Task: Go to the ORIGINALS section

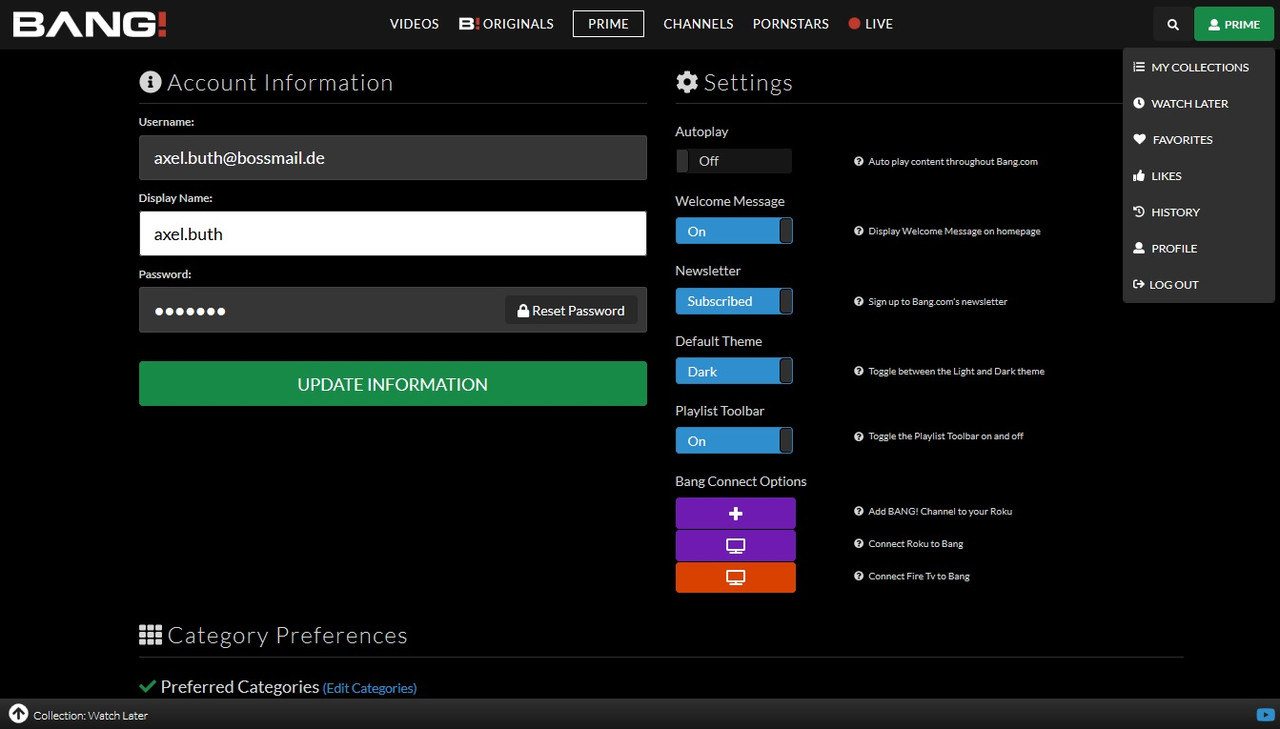Action: [x=506, y=24]
